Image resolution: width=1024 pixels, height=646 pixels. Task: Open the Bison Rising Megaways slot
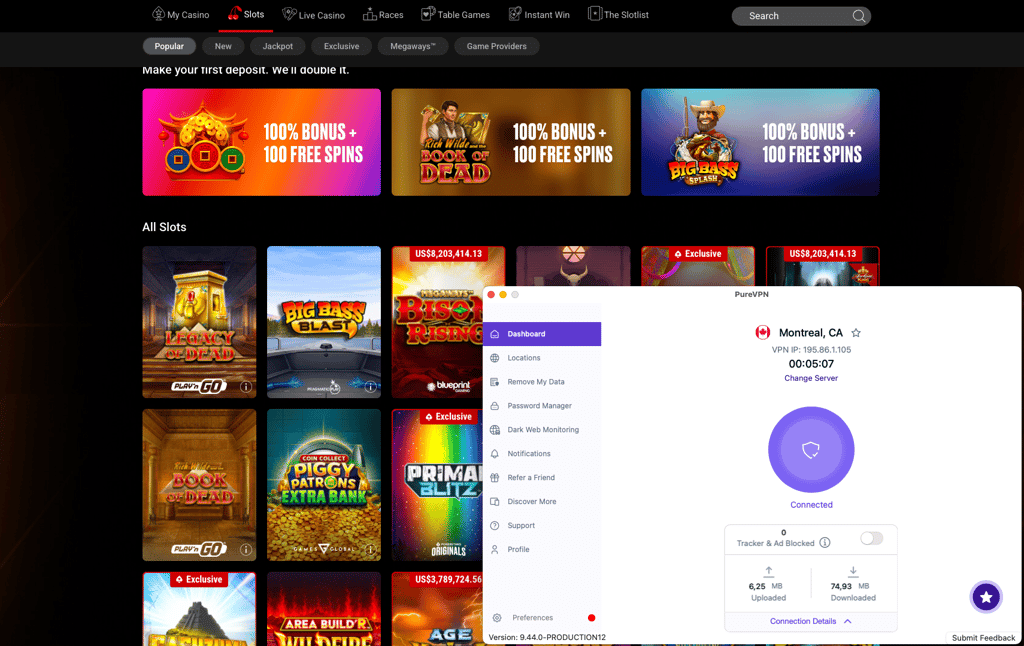point(437,322)
